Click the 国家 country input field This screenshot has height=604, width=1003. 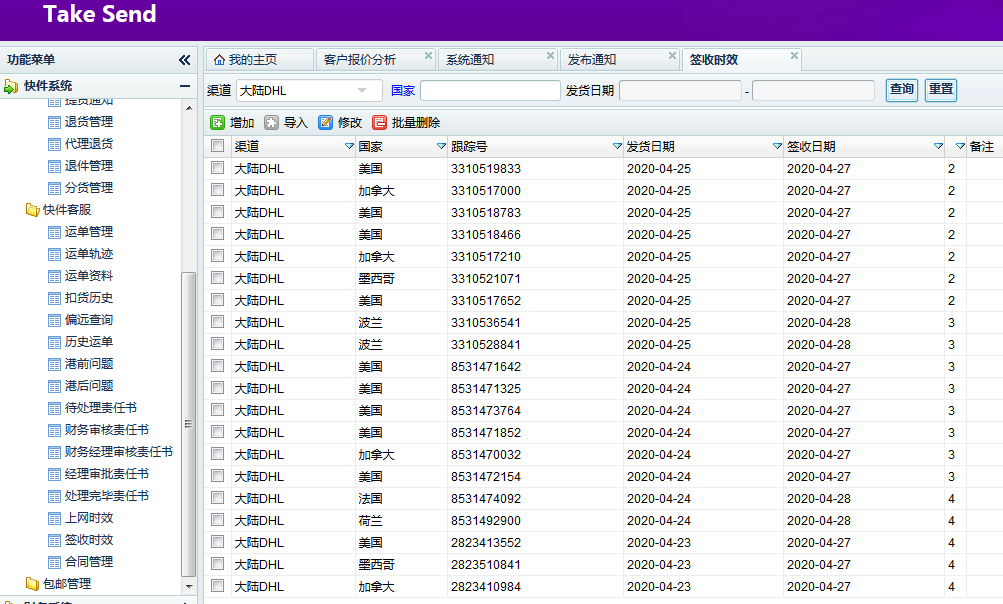point(490,91)
